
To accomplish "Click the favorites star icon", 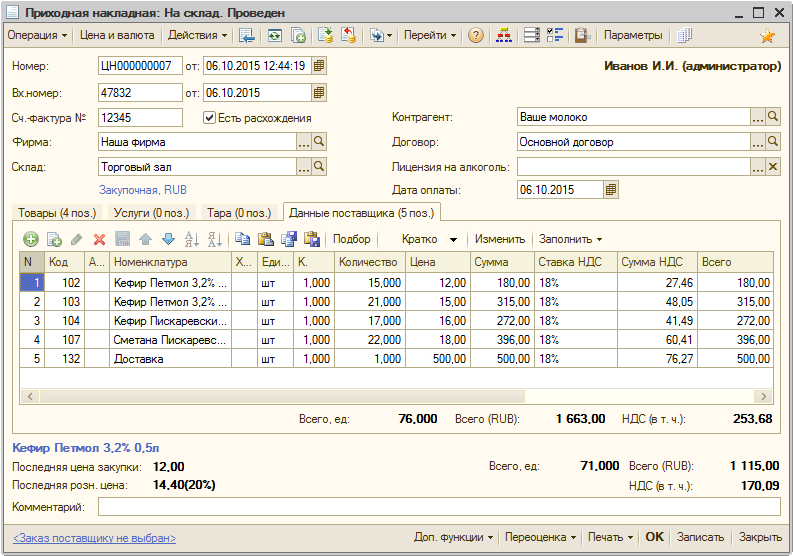I will click(x=767, y=36).
